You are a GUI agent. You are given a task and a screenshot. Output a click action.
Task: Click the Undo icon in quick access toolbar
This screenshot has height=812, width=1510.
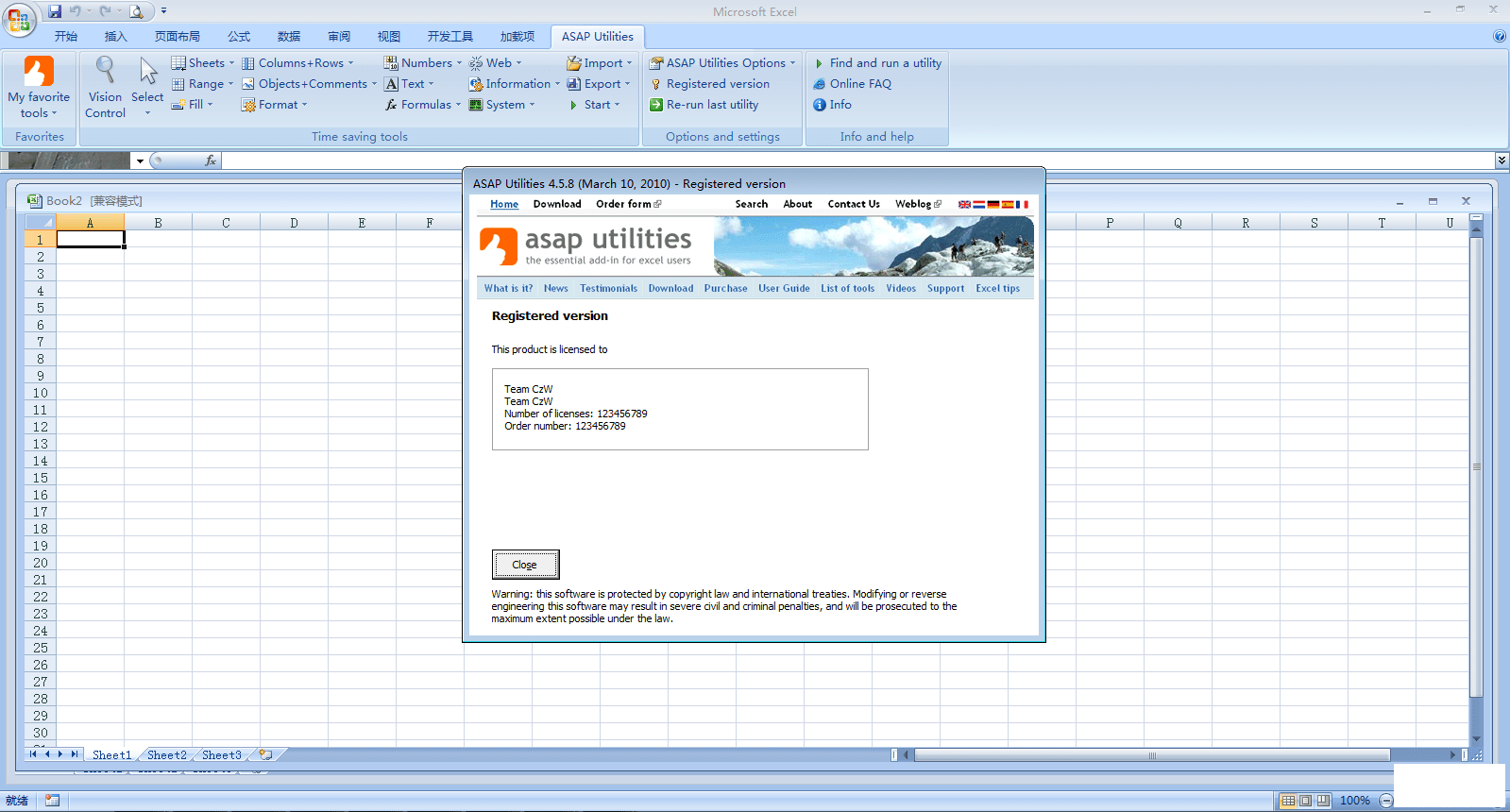coord(76,11)
